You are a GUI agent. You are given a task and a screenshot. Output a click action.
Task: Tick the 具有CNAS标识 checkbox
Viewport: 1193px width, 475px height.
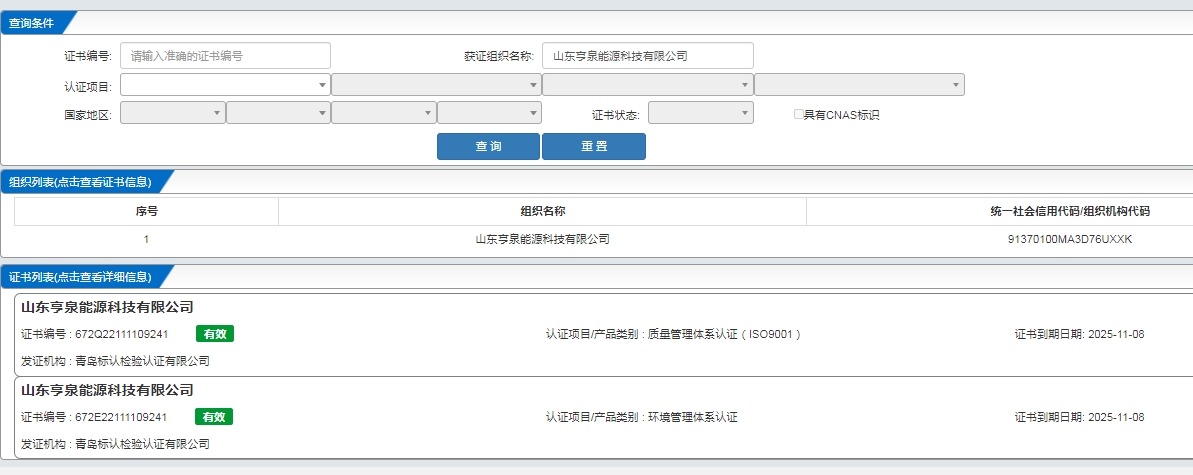coord(799,114)
